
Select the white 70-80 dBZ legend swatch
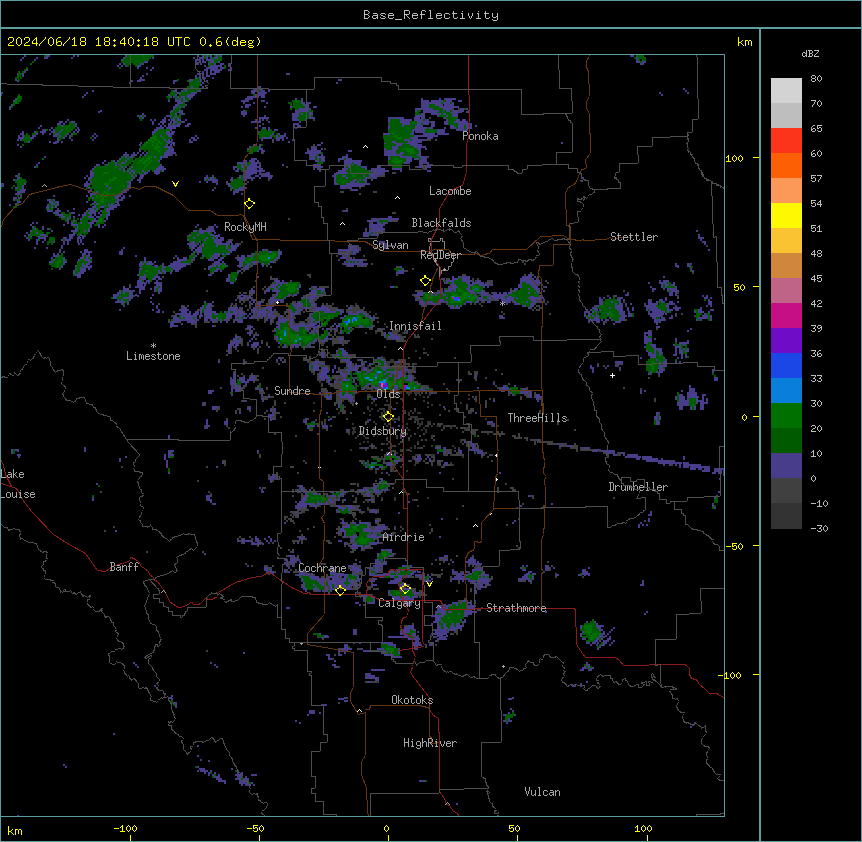pyautogui.click(x=786, y=91)
